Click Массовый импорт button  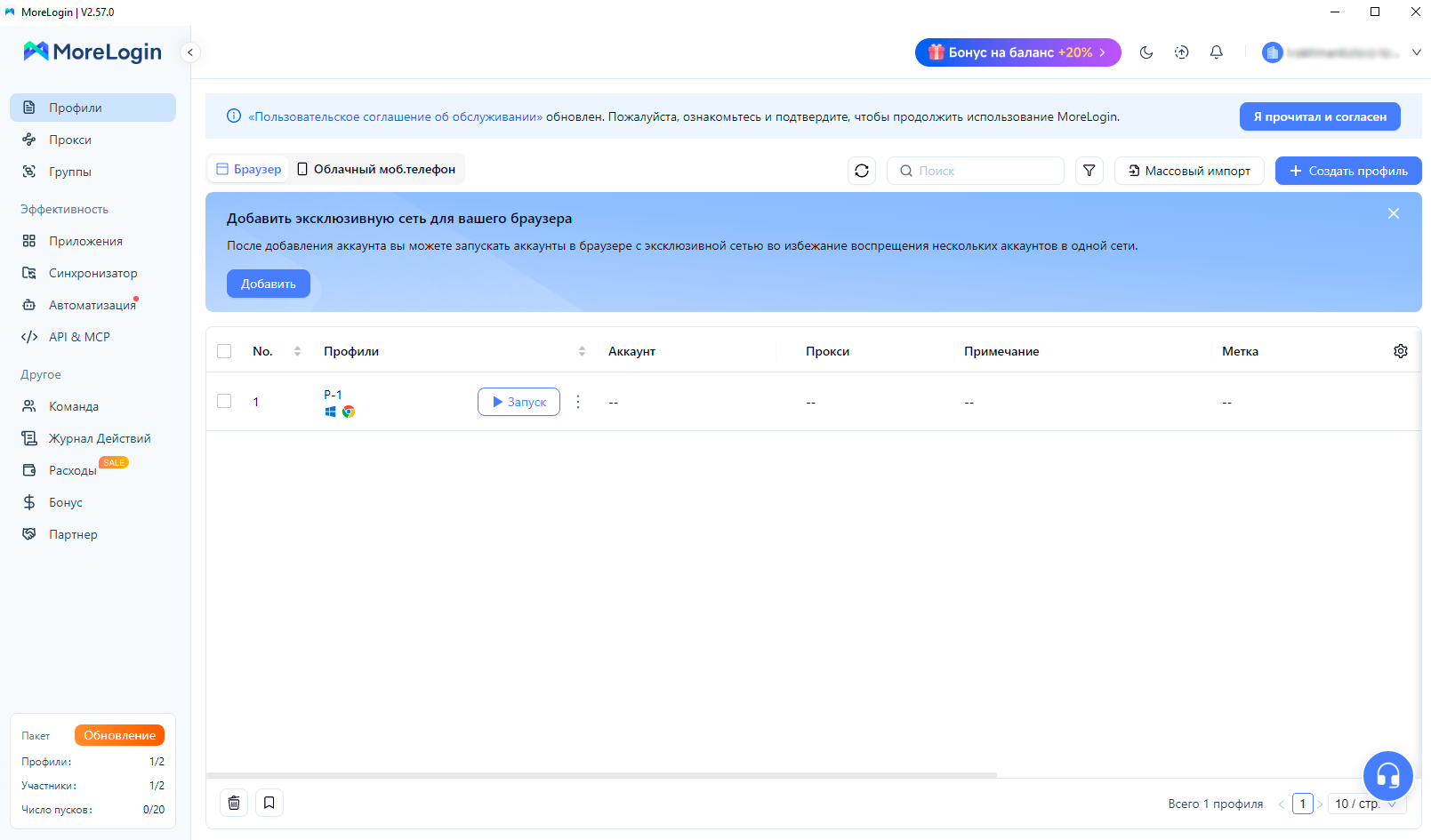click(1189, 171)
